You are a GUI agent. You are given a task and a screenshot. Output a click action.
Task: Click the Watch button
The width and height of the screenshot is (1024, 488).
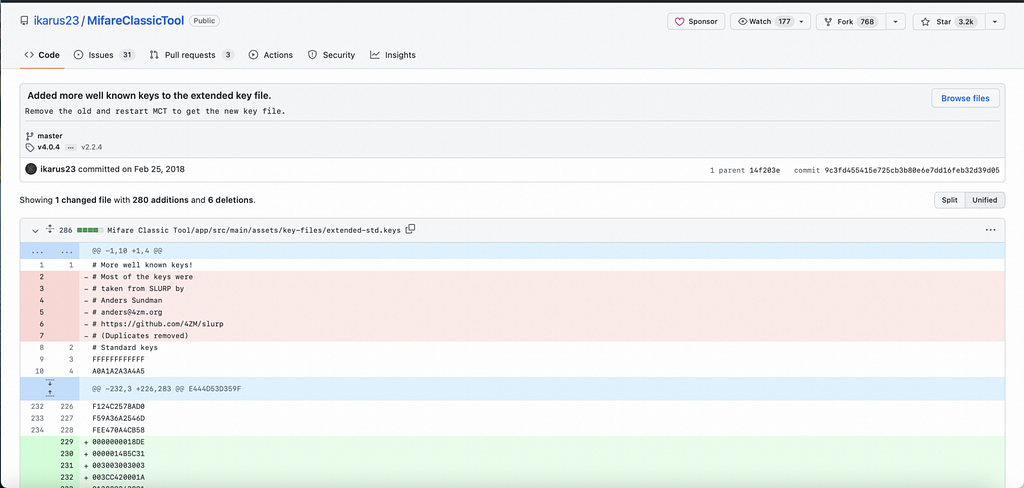coord(770,22)
